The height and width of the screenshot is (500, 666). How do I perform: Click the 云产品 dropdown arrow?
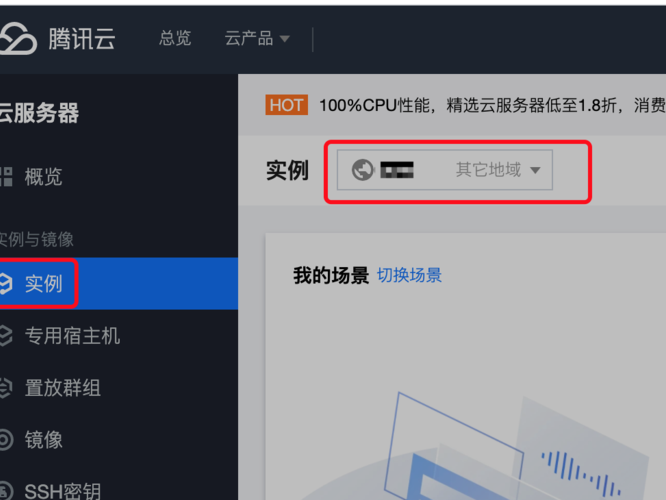[285, 39]
